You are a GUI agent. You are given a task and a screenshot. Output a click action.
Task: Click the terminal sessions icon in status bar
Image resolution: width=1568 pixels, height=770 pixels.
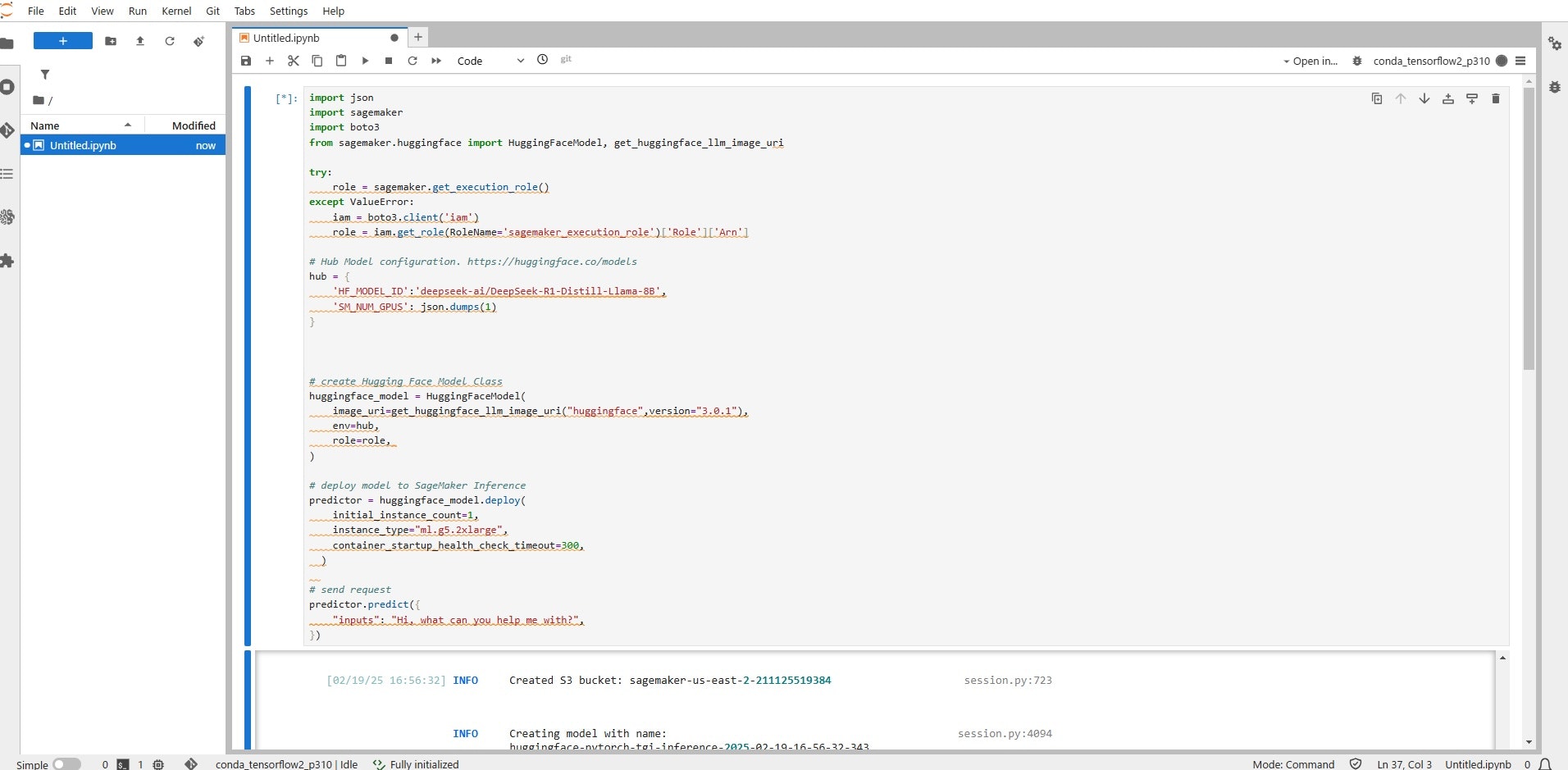pos(122,764)
